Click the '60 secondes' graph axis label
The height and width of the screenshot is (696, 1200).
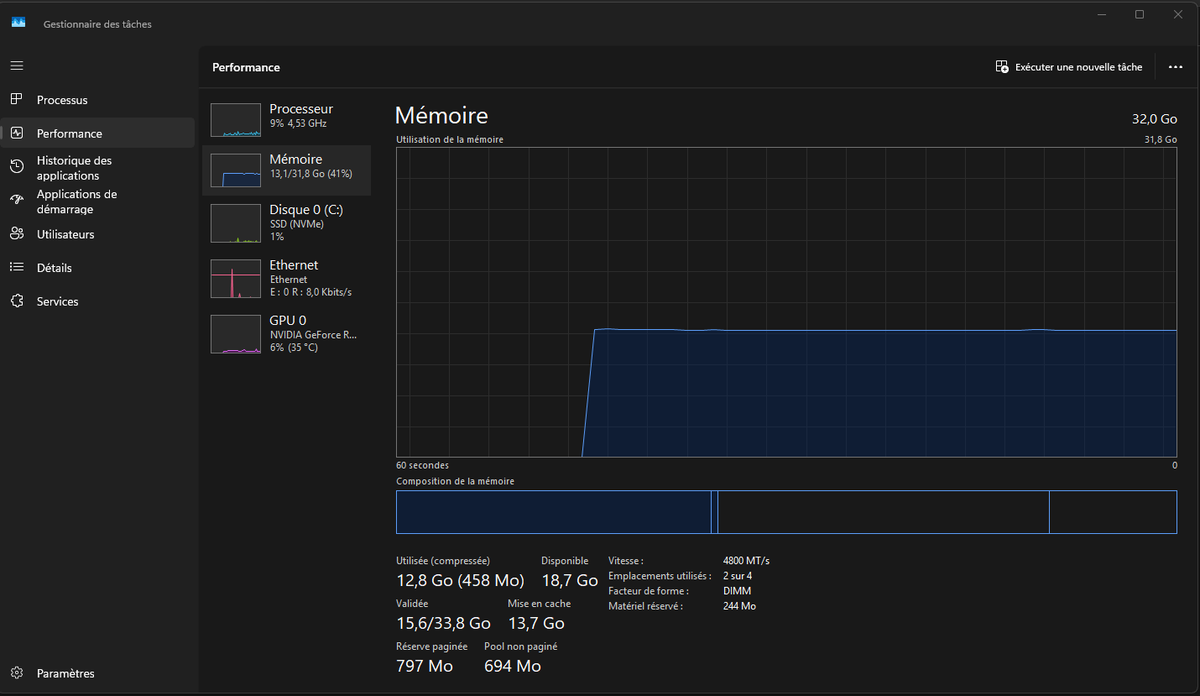coord(422,465)
